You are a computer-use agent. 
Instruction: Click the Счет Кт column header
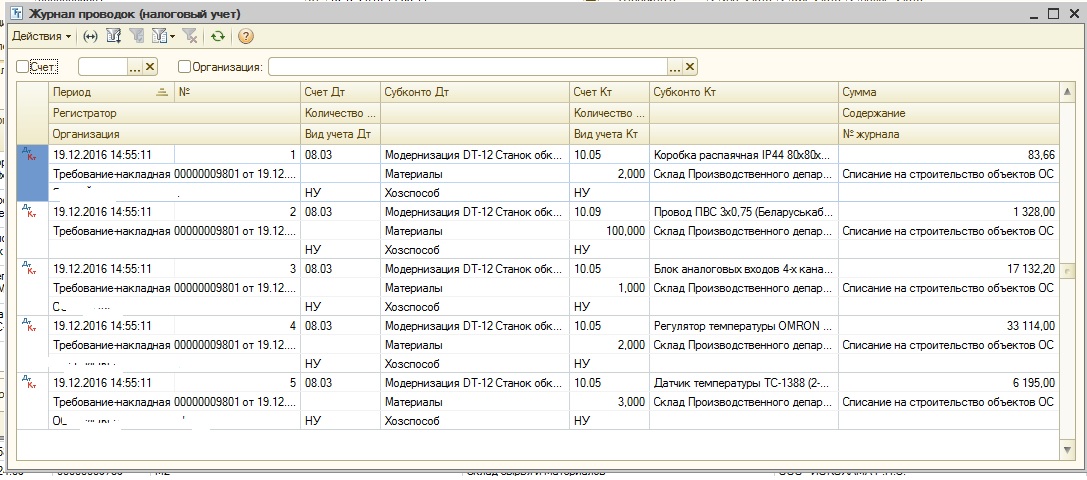click(609, 92)
